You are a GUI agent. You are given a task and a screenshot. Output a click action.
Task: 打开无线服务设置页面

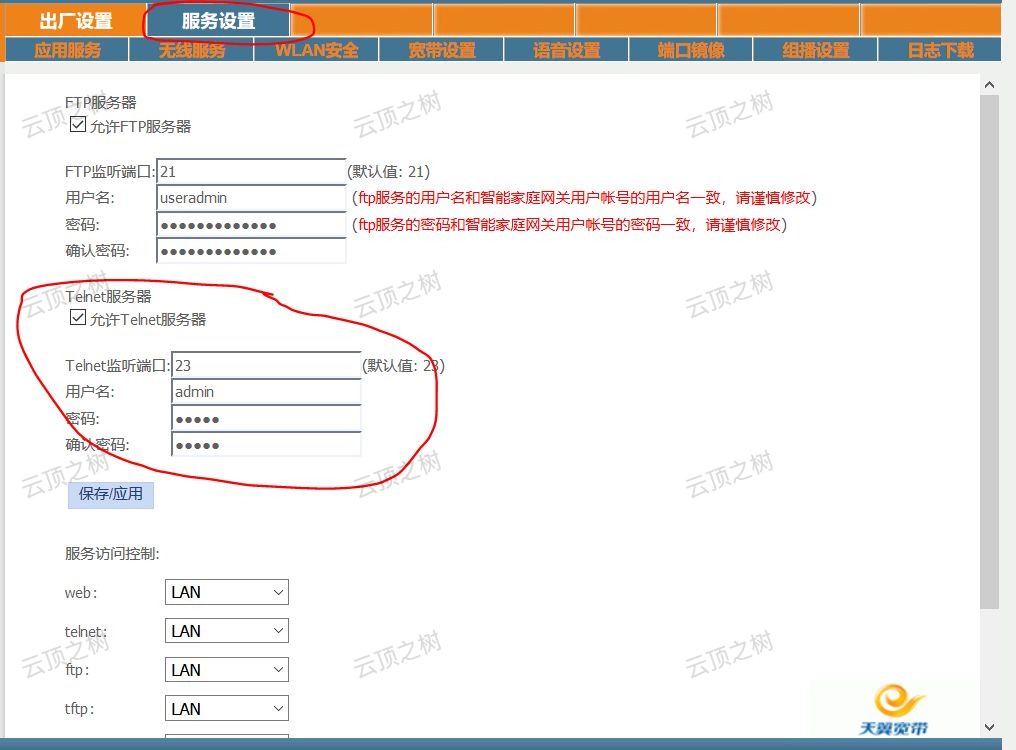[x=190, y=48]
